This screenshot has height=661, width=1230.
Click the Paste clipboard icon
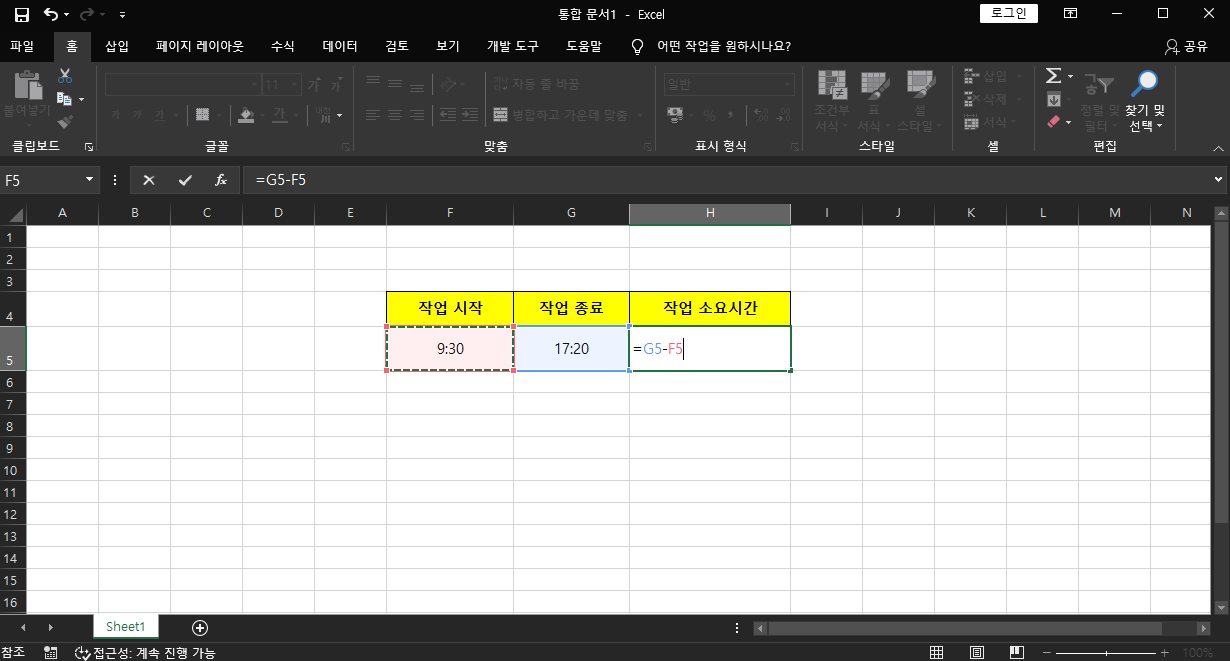27,85
